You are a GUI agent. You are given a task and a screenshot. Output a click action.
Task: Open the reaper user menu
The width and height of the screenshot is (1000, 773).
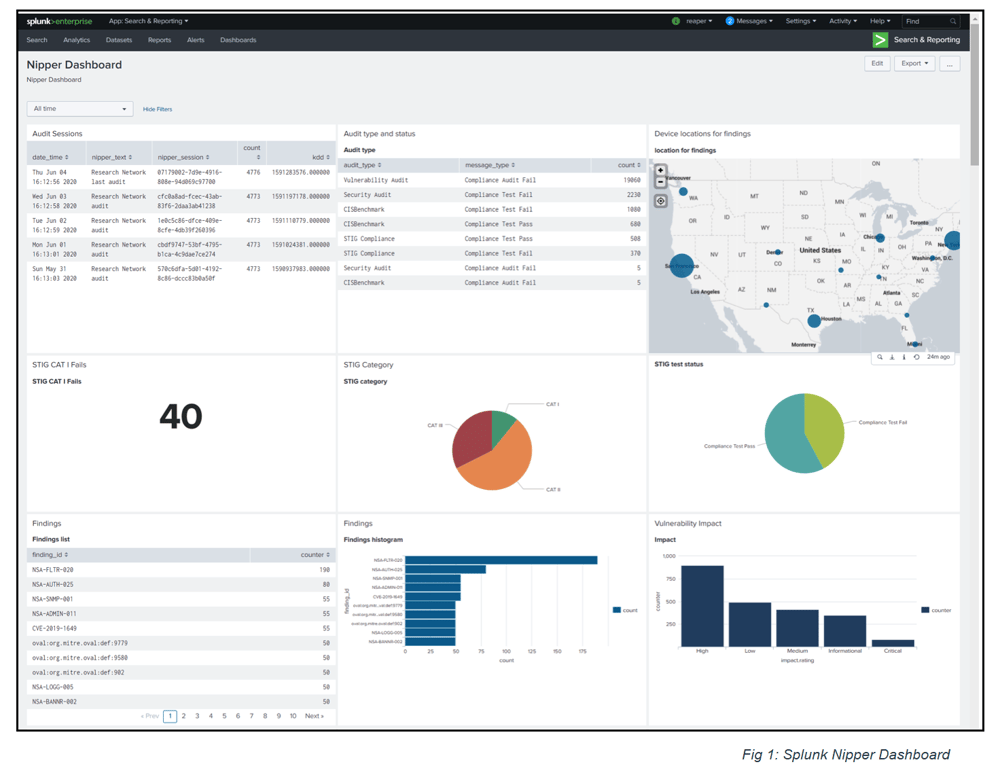(696, 20)
